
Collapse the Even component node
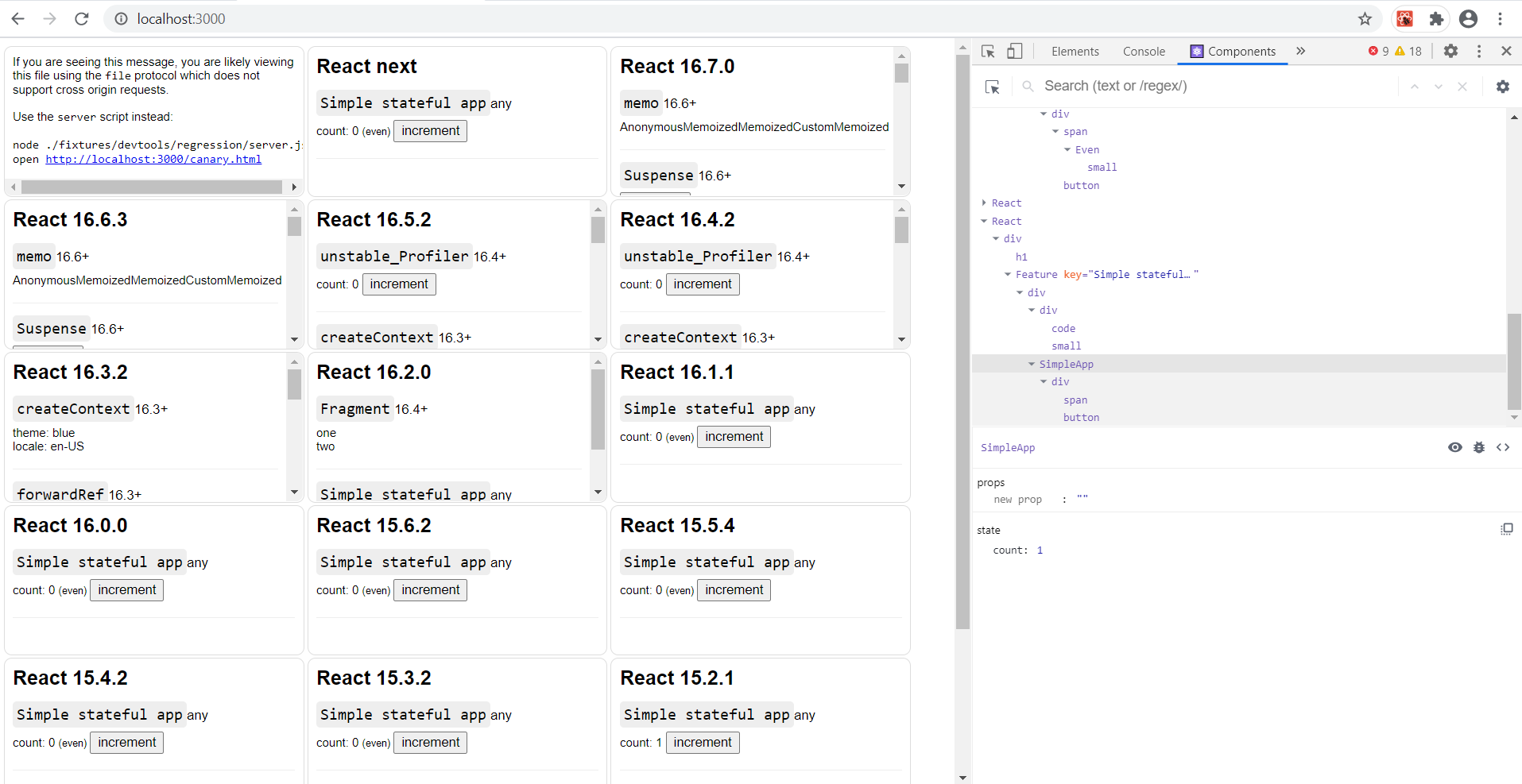[x=1067, y=149]
